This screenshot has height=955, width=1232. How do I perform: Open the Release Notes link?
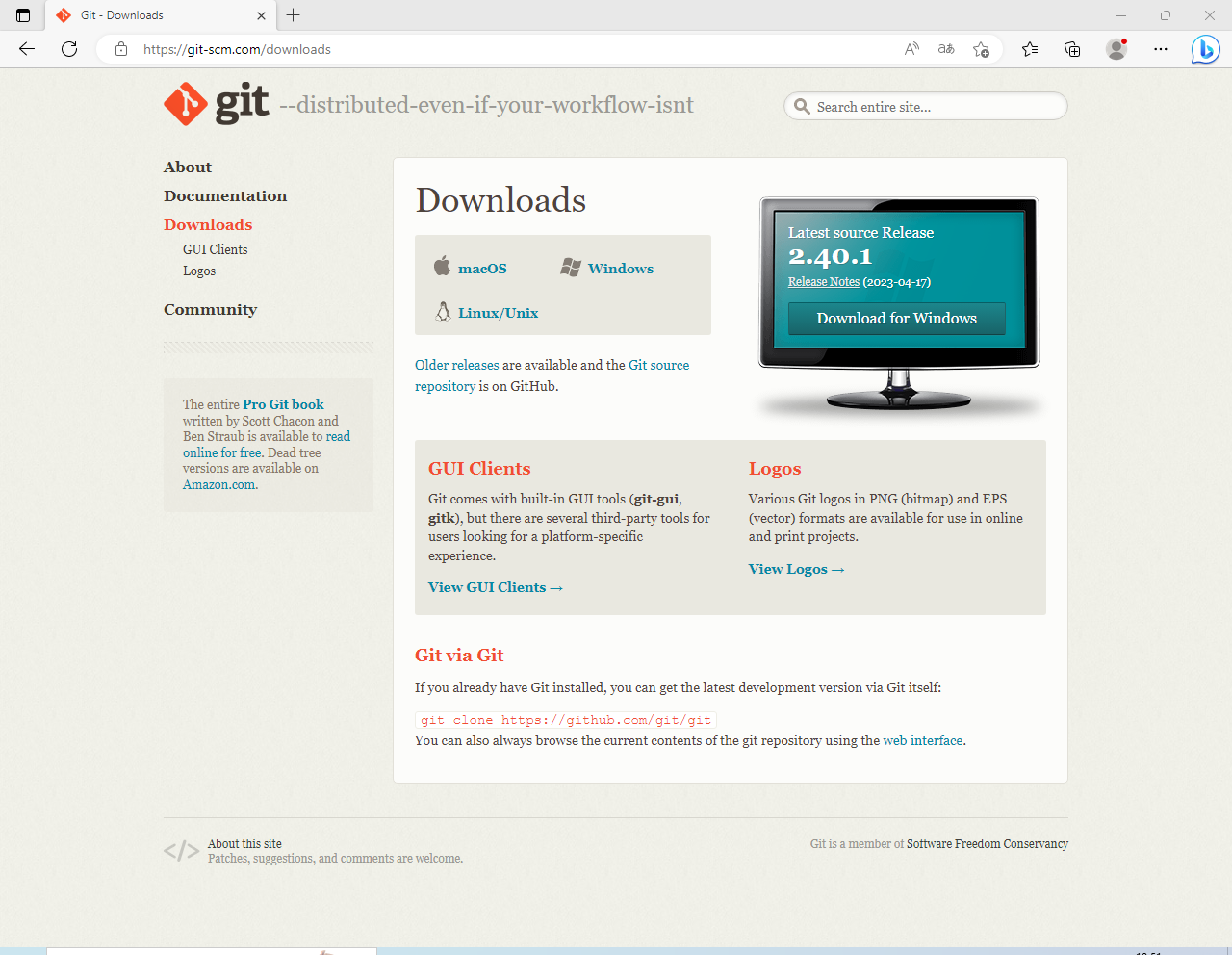tap(823, 282)
